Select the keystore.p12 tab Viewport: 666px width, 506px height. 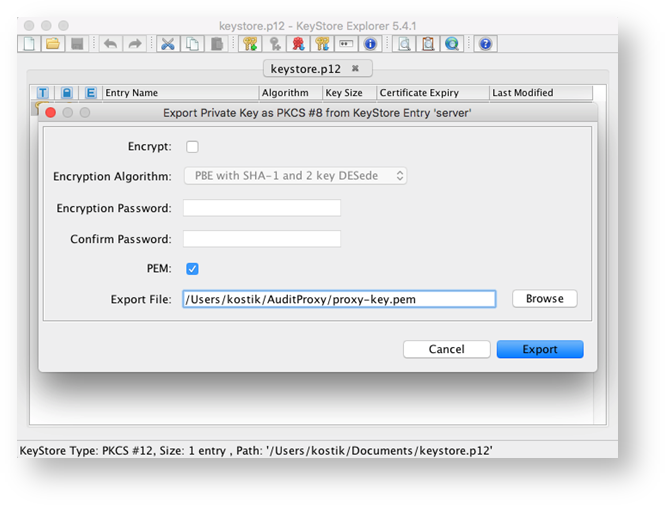[x=305, y=68]
